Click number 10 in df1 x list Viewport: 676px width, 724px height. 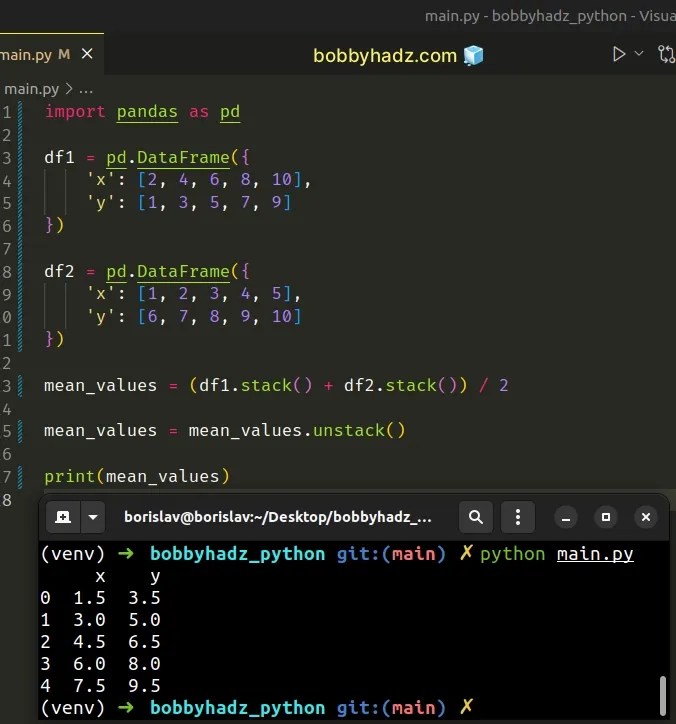(x=282, y=179)
